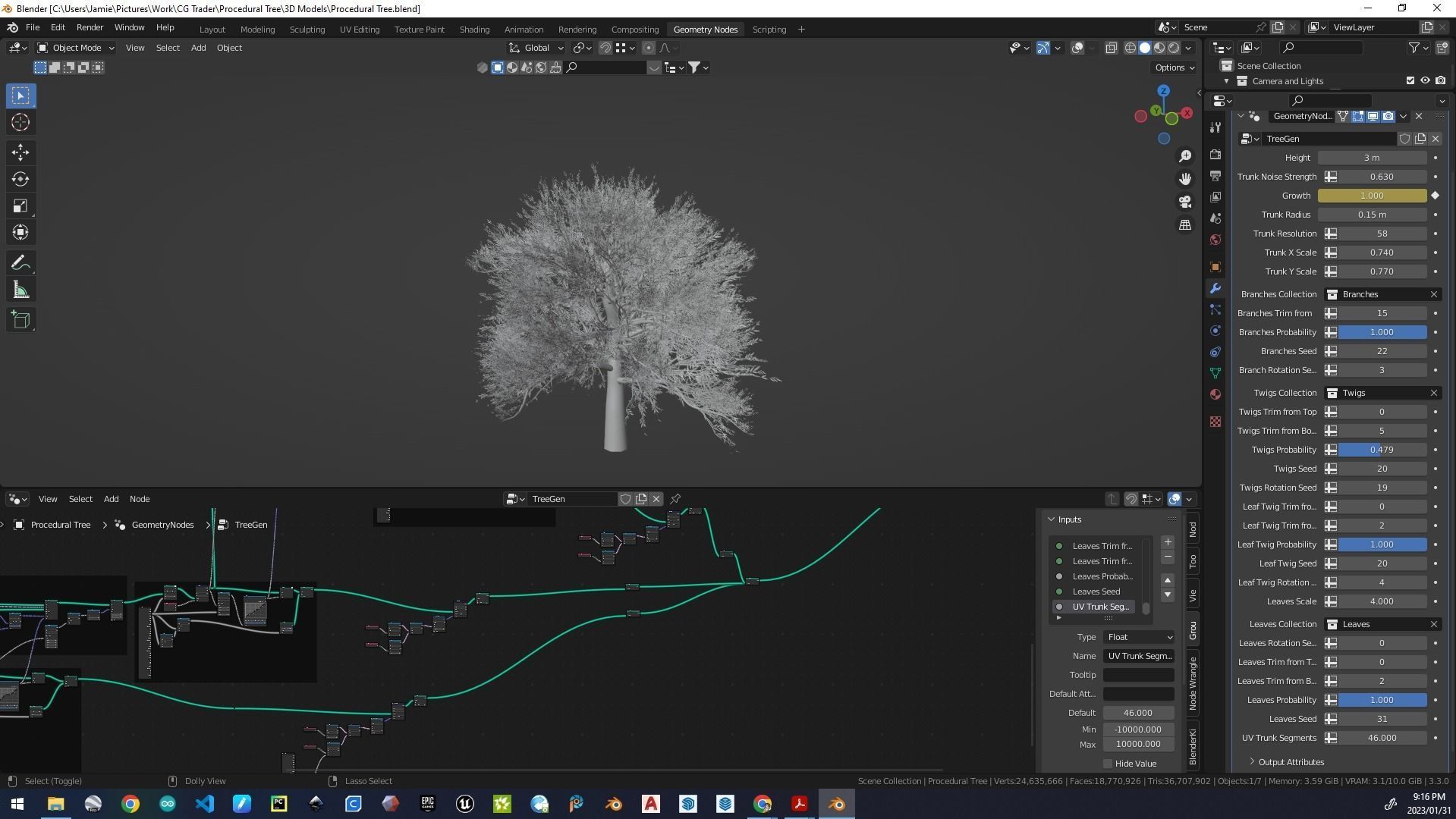The width and height of the screenshot is (1456, 819).
Task: Hide Camera and Lights collection in viewport
Action: pos(1425,80)
